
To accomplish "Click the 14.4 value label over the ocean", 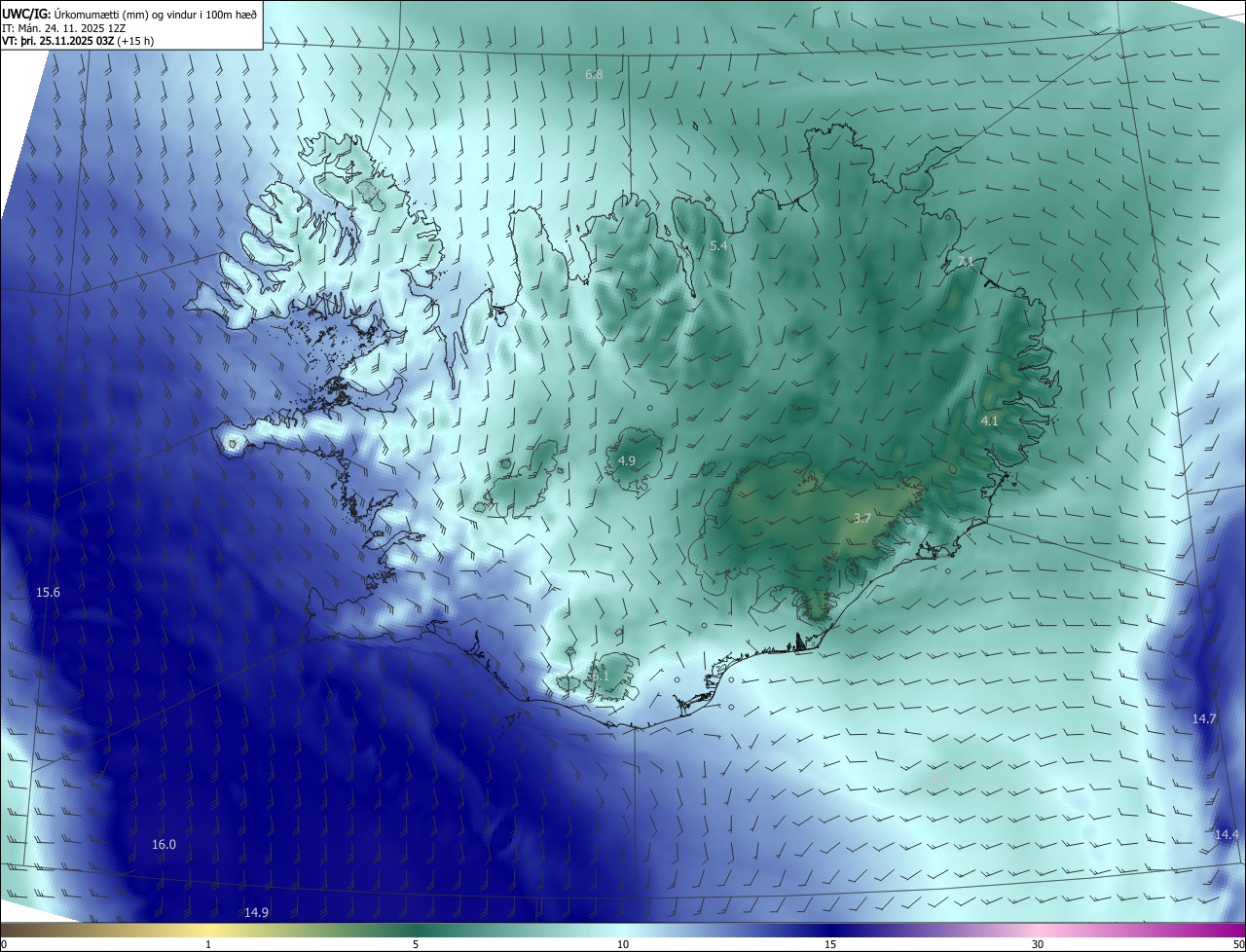I will pyautogui.click(x=1227, y=835).
